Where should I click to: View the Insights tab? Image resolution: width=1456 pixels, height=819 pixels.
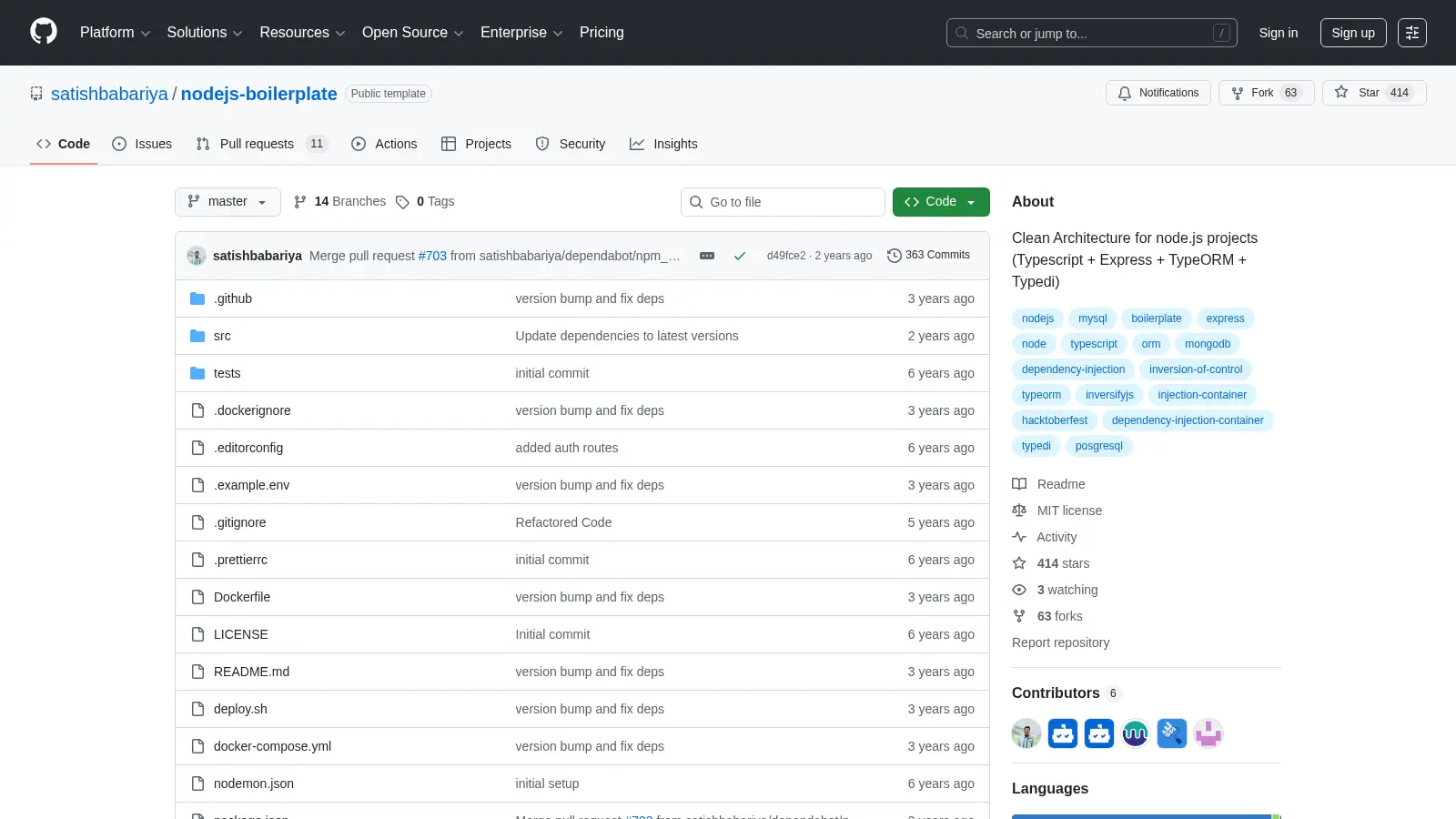(663, 144)
